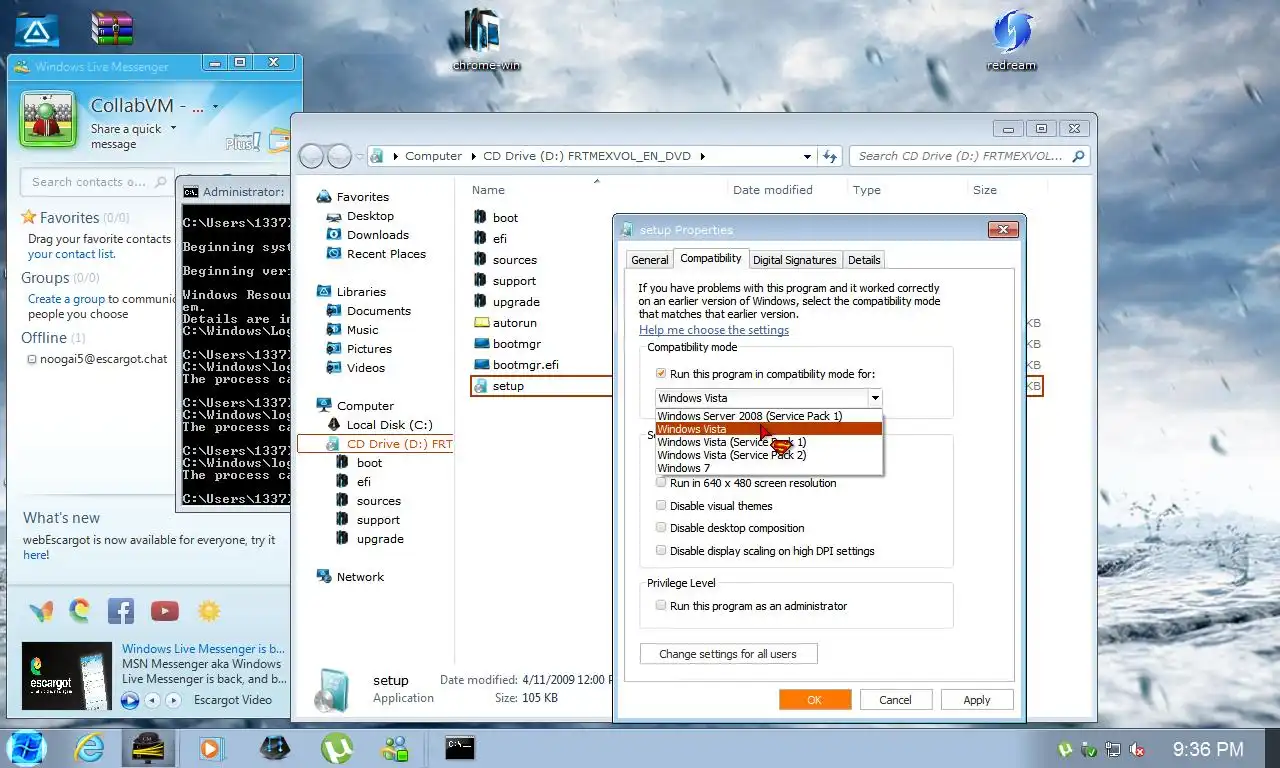Image resolution: width=1280 pixels, height=768 pixels.
Task: Click OK in setup Properties
Action: [x=815, y=700]
